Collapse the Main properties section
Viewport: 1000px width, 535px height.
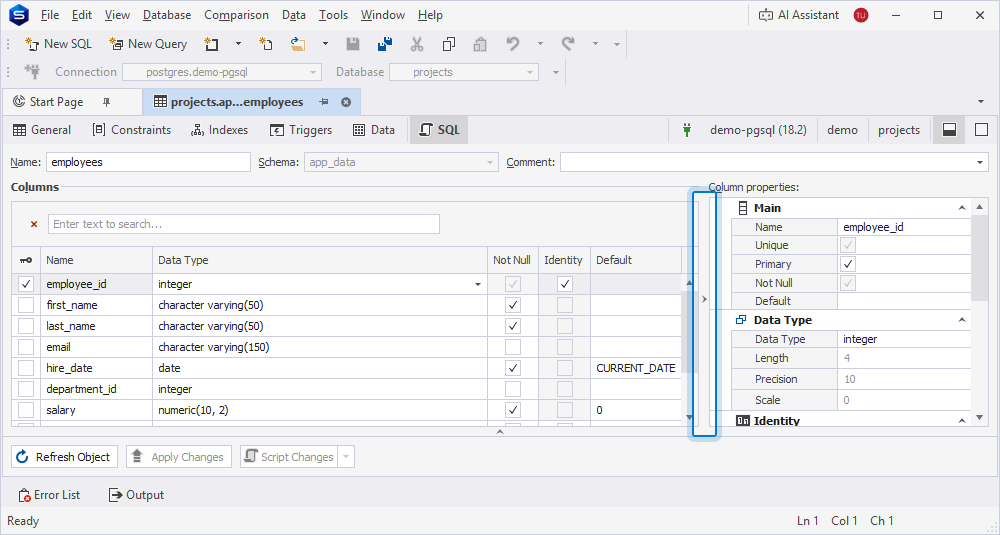(962, 208)
